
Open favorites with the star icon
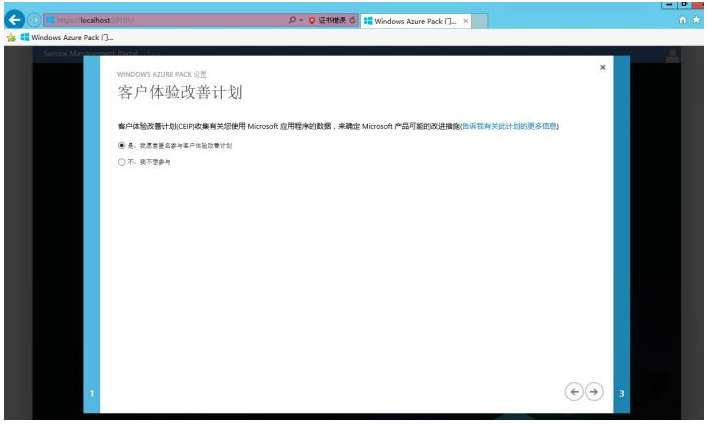(697, 20)
